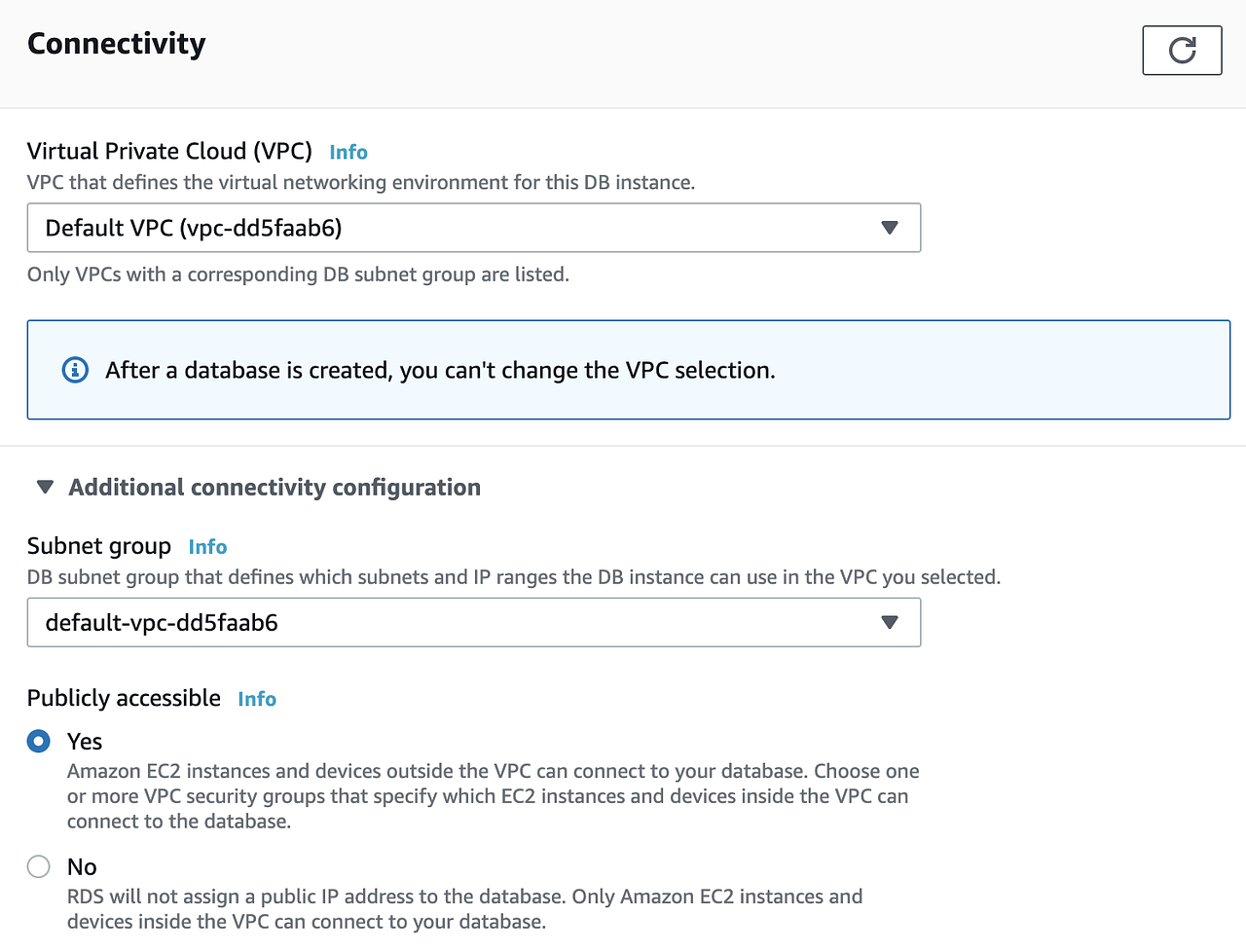Open Info for Virtual Private Cloud
The image size is (1246, 952).
coord(348,152)
